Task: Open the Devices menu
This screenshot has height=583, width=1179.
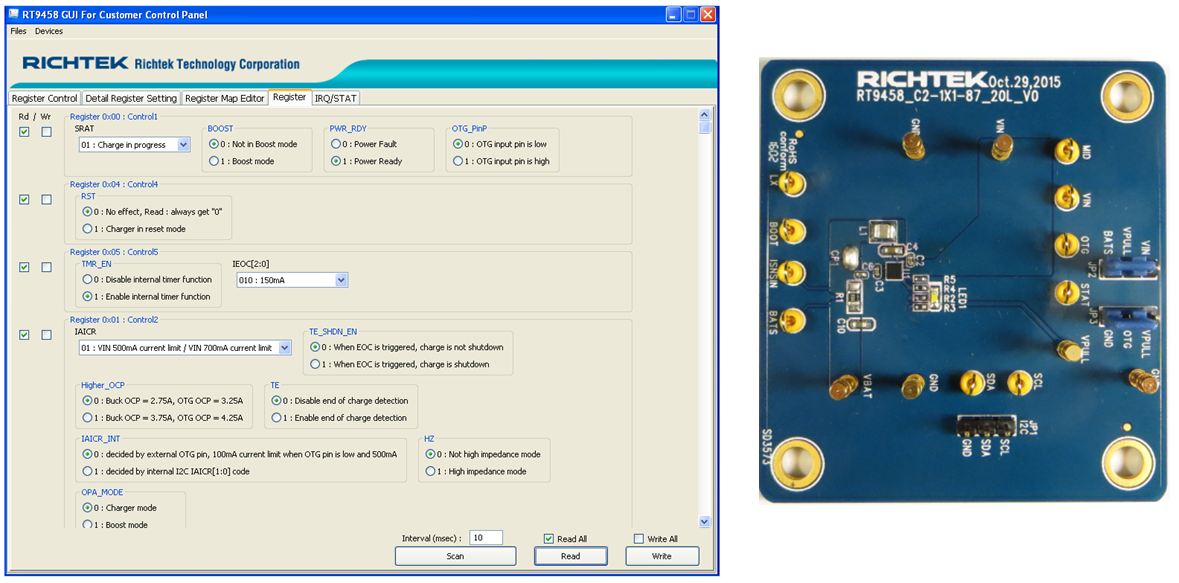Action: 48,31
